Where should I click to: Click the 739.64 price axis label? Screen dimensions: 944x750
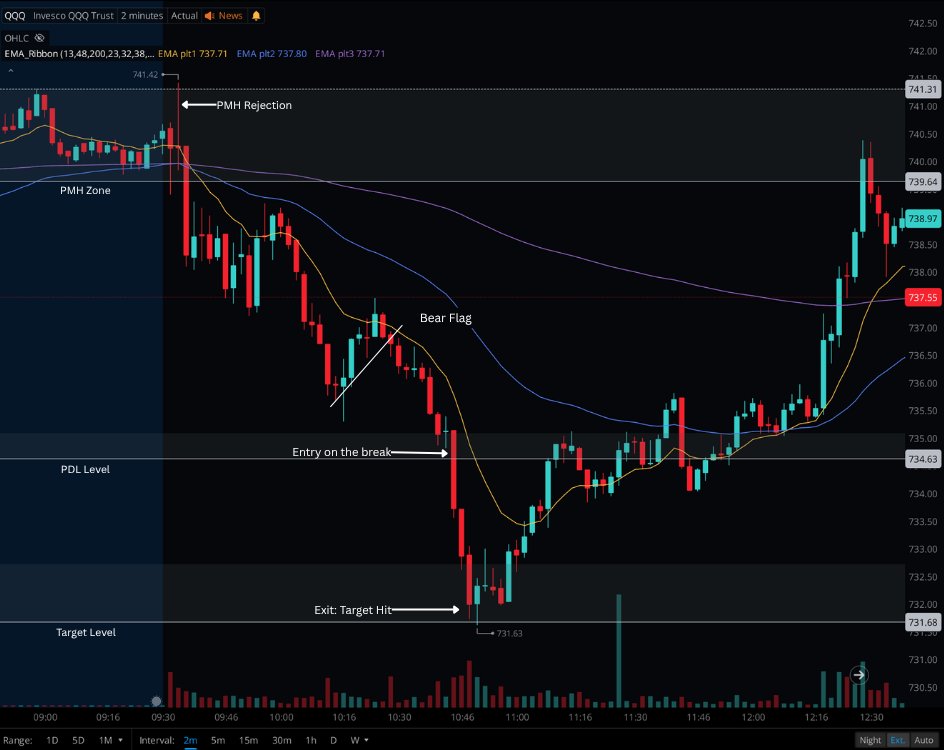(922, 182)
